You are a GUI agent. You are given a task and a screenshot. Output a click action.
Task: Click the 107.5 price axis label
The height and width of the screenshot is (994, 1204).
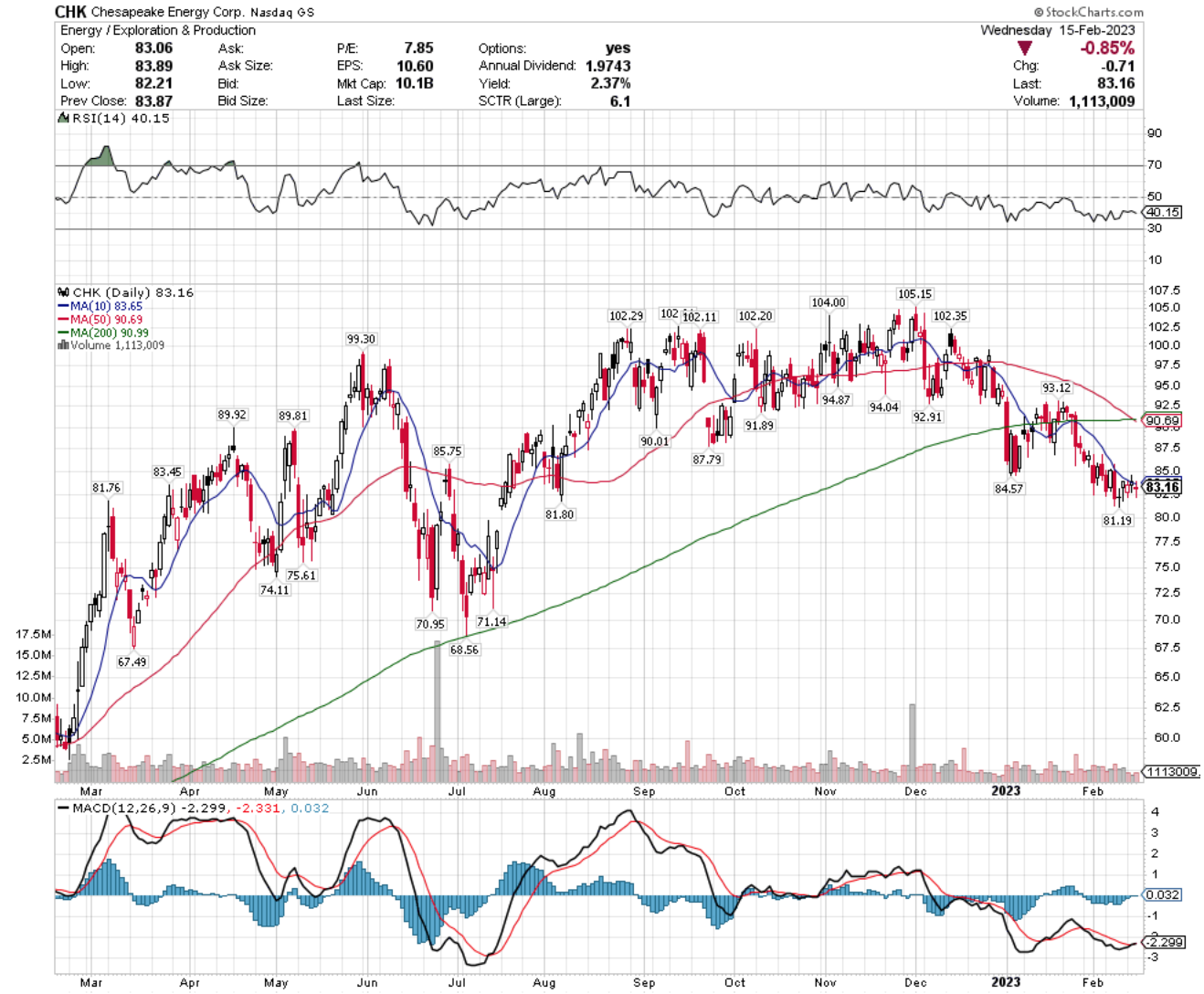pos(1164,291)
